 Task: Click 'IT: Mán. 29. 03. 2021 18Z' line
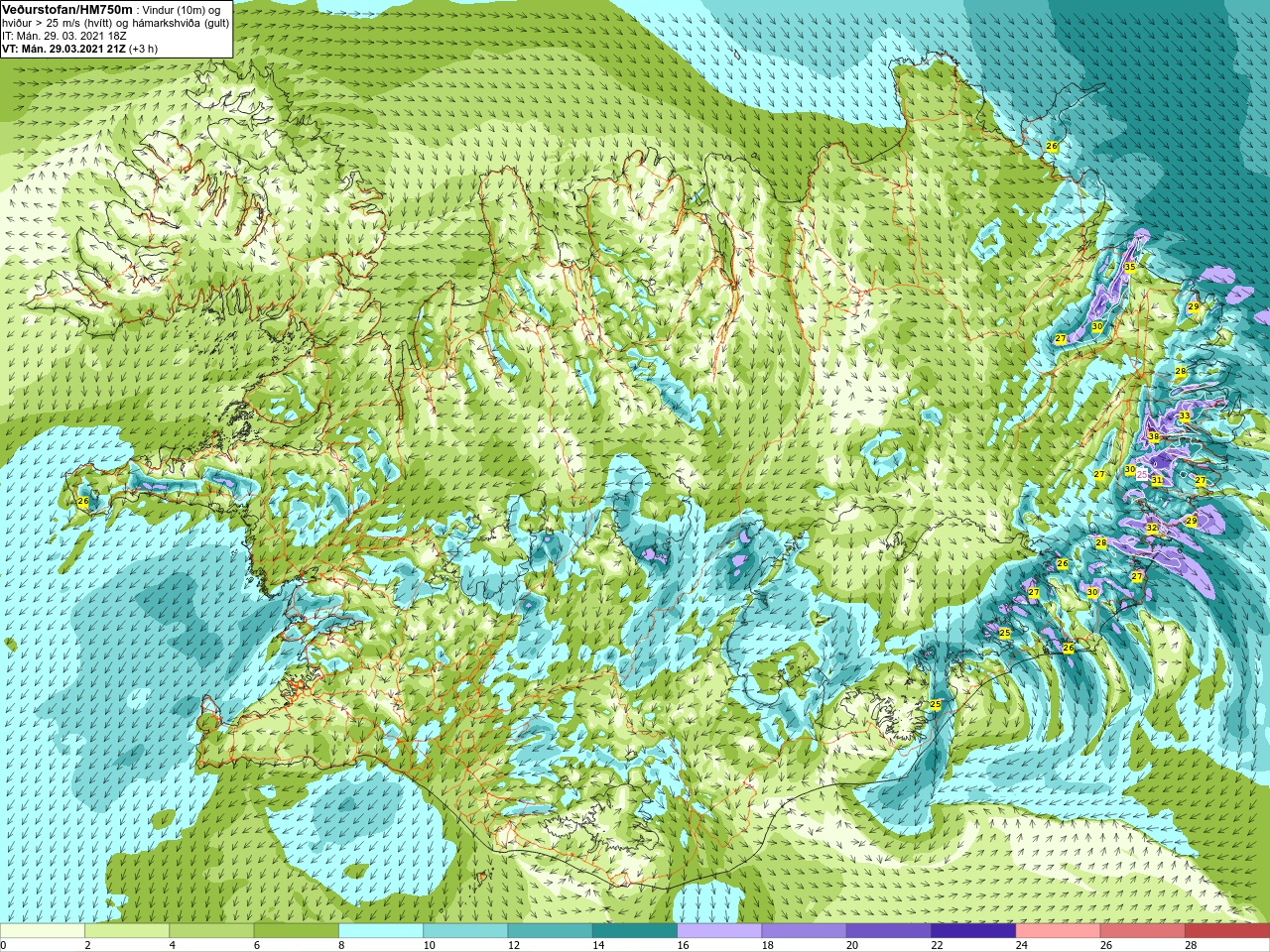tap(64, 36)
